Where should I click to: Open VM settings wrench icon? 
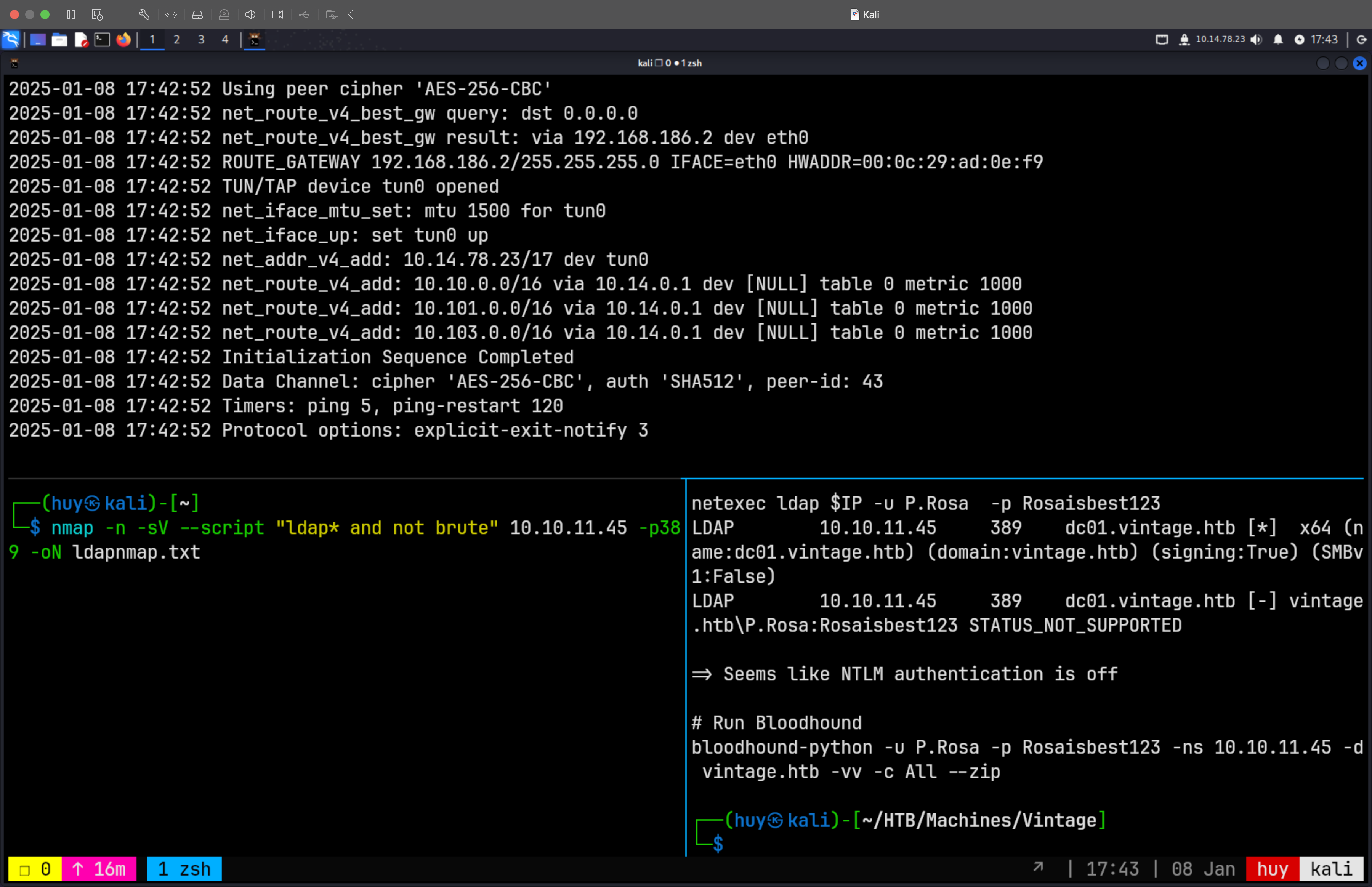click(x=144, y=14)
